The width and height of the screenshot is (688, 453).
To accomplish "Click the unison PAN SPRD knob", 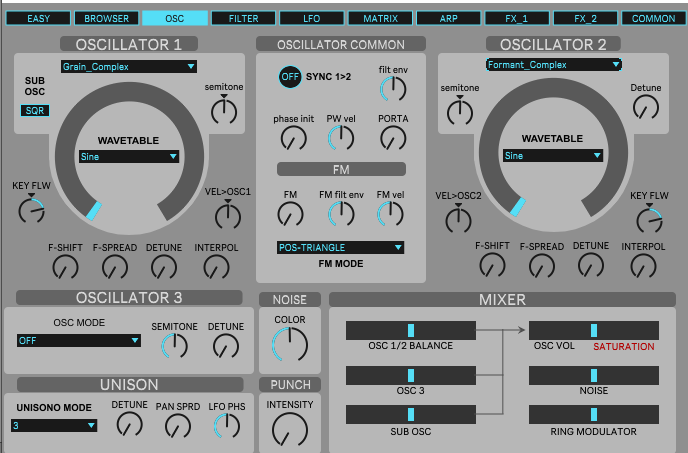I will click(178, 426).
